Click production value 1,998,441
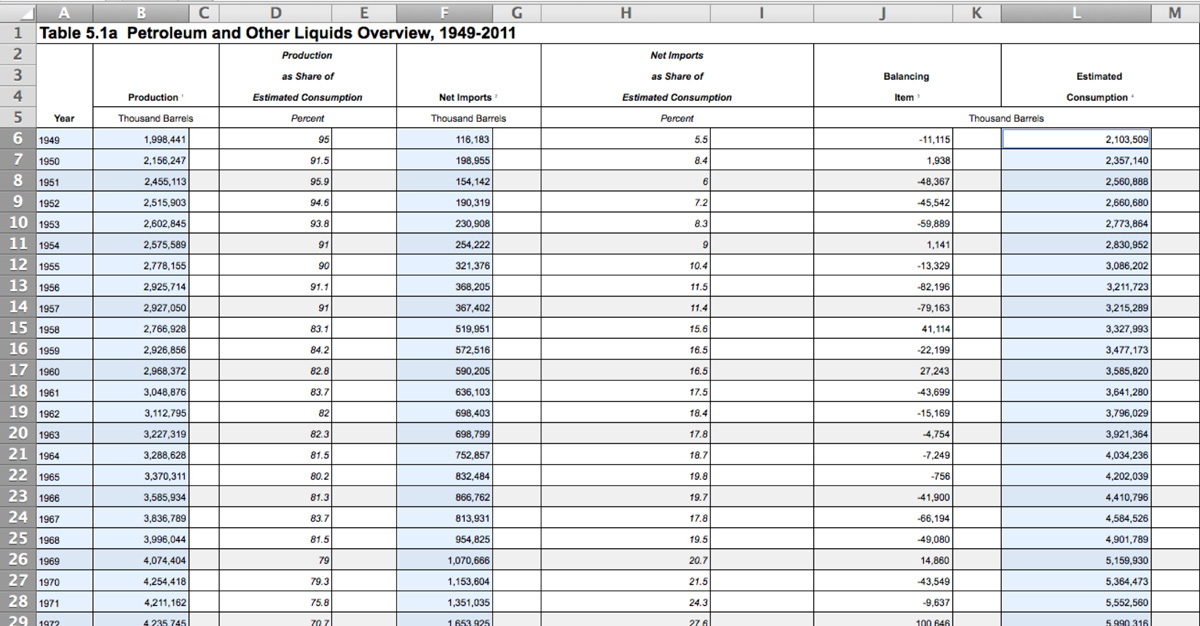Screen dimensions: 1200x626 [x=140, y=139]
